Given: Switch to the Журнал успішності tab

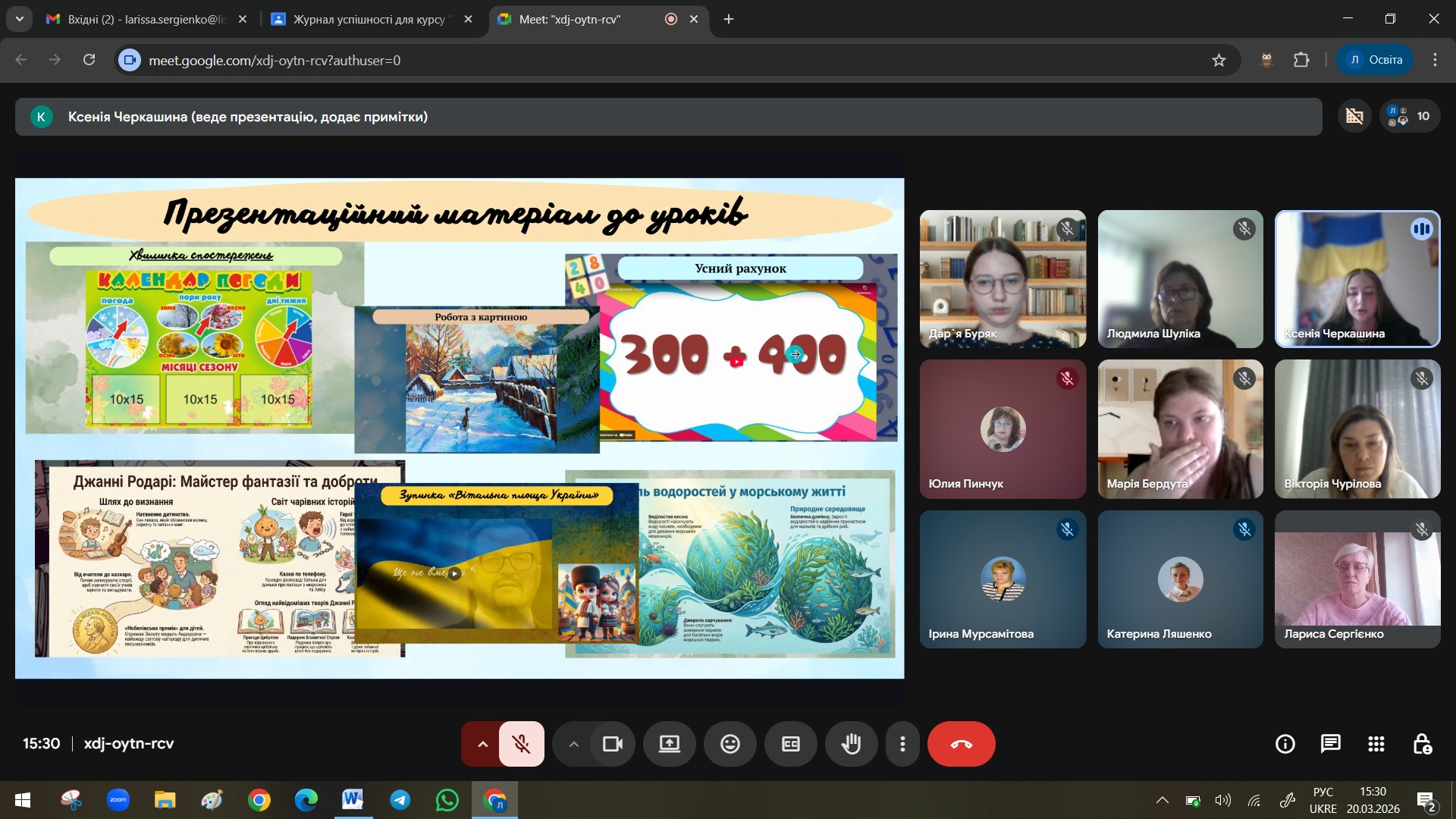Looking at the screenshot, I should tap(369, 19).
